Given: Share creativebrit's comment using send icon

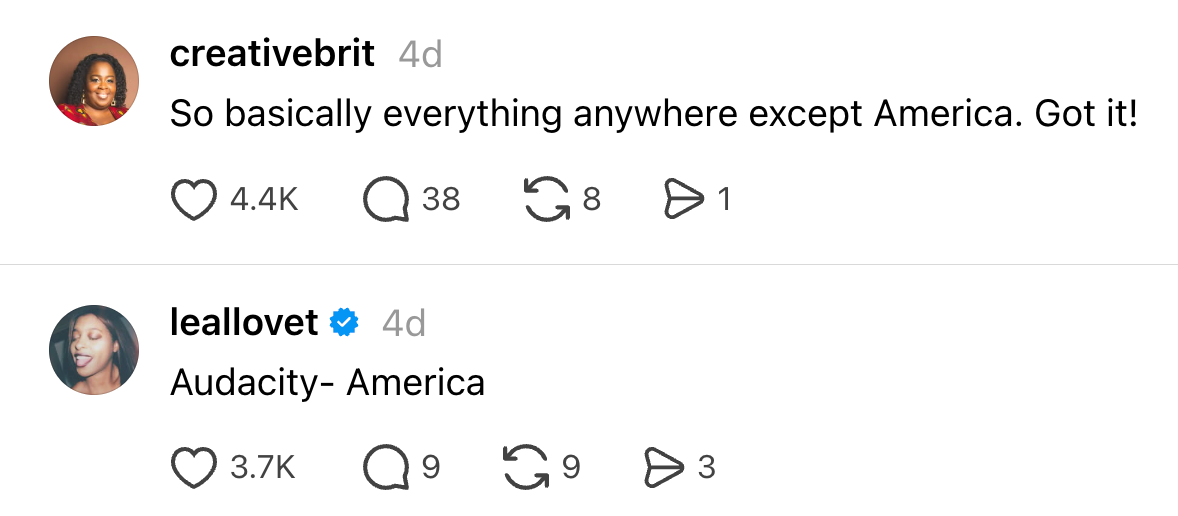Looking at the screenshot, I should pos(684,200).
